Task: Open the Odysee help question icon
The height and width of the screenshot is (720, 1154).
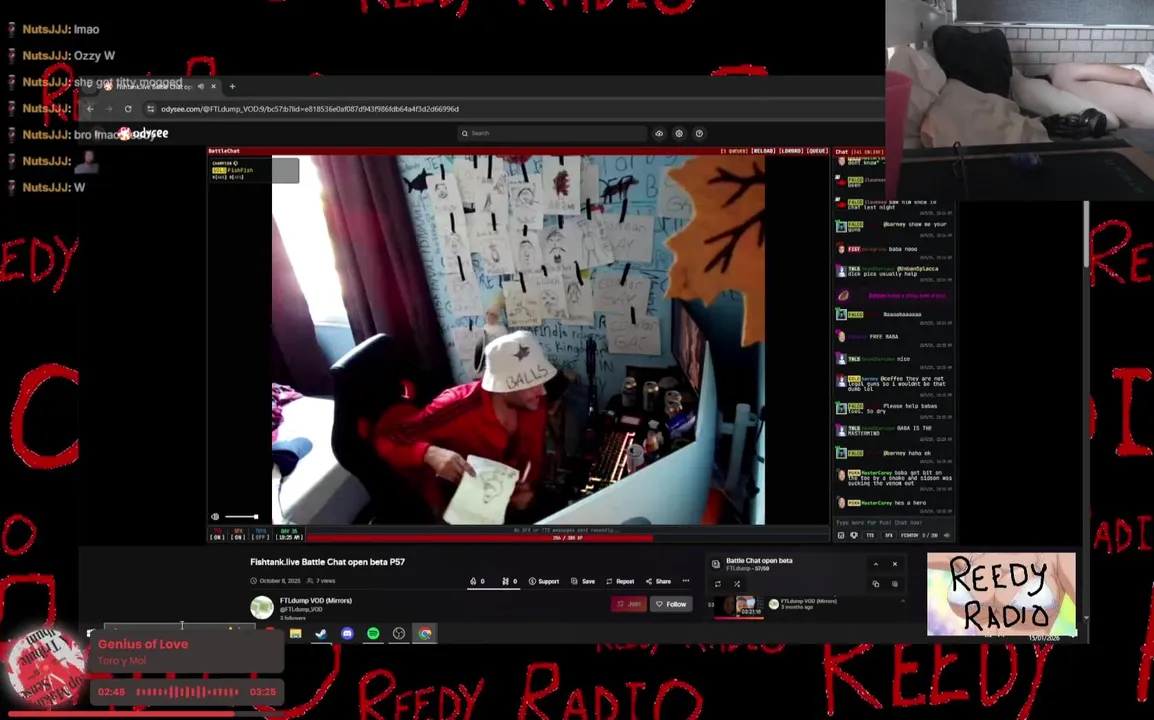Action: [x=699, y=133]
